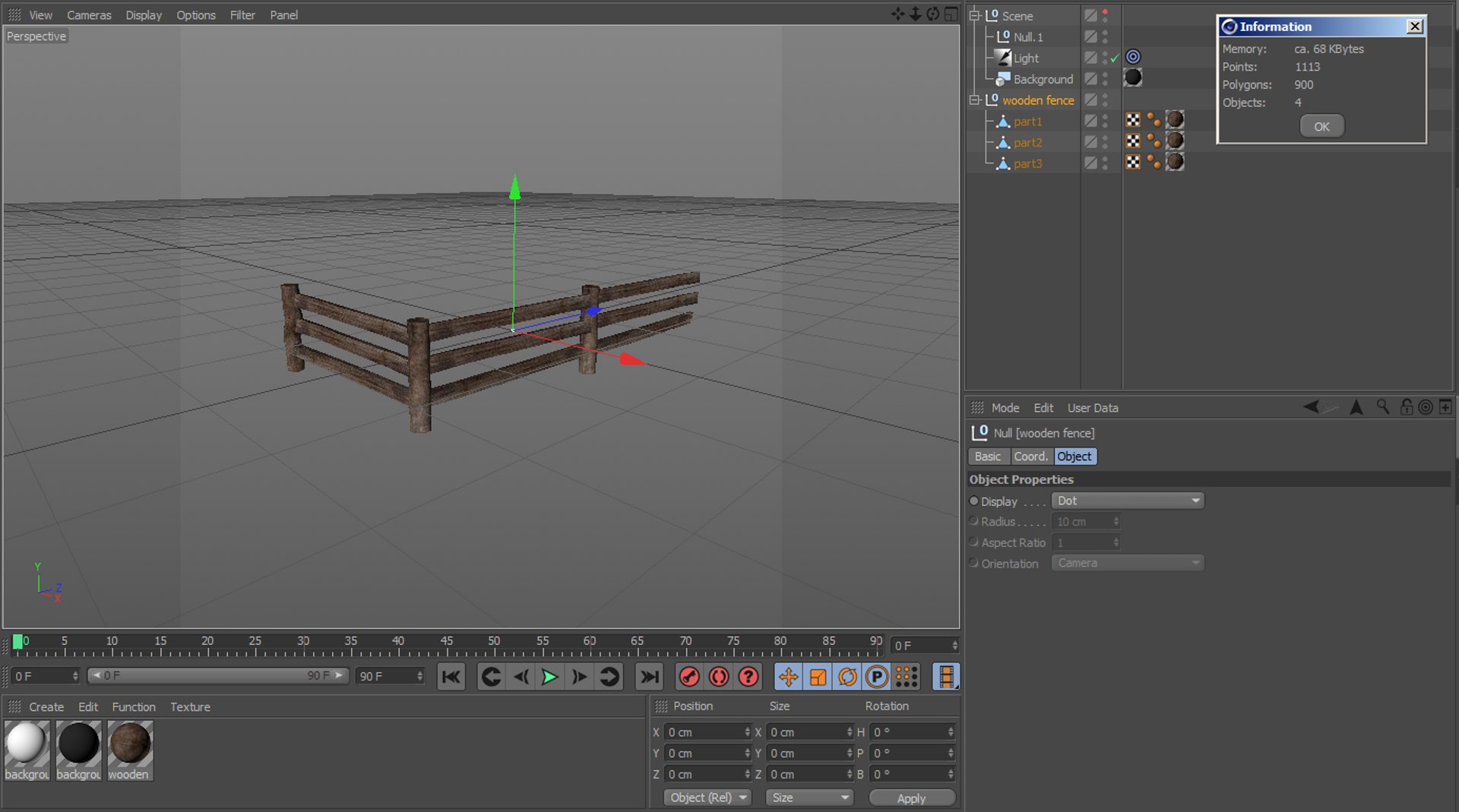Open the Filter menu in the viewport
This screenshot has width=1459, height=812.
click(x=242, y=14)
